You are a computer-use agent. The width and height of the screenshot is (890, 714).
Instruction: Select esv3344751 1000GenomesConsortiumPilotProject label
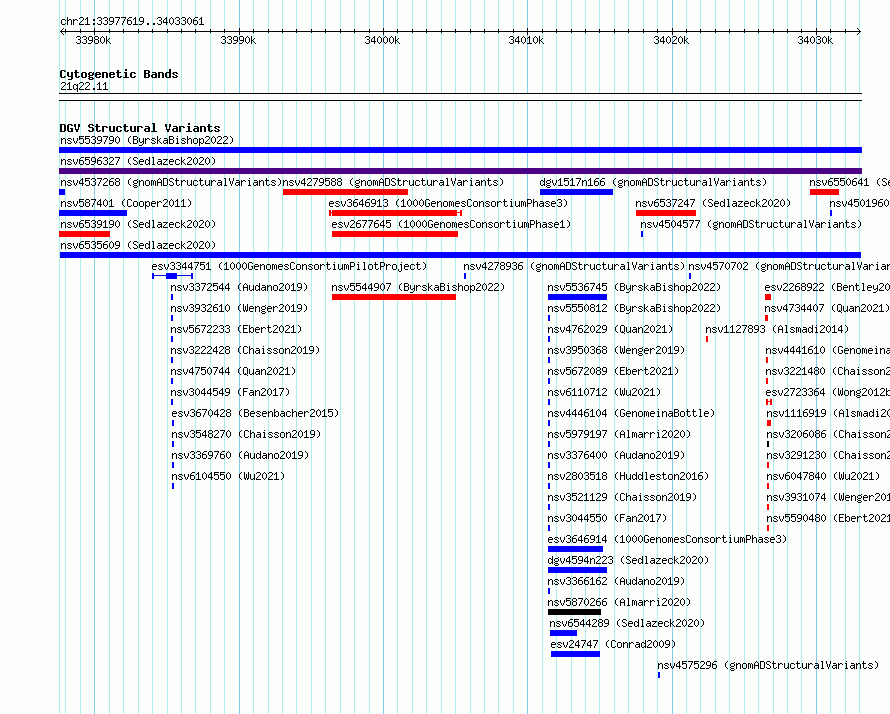pos(289,266)
